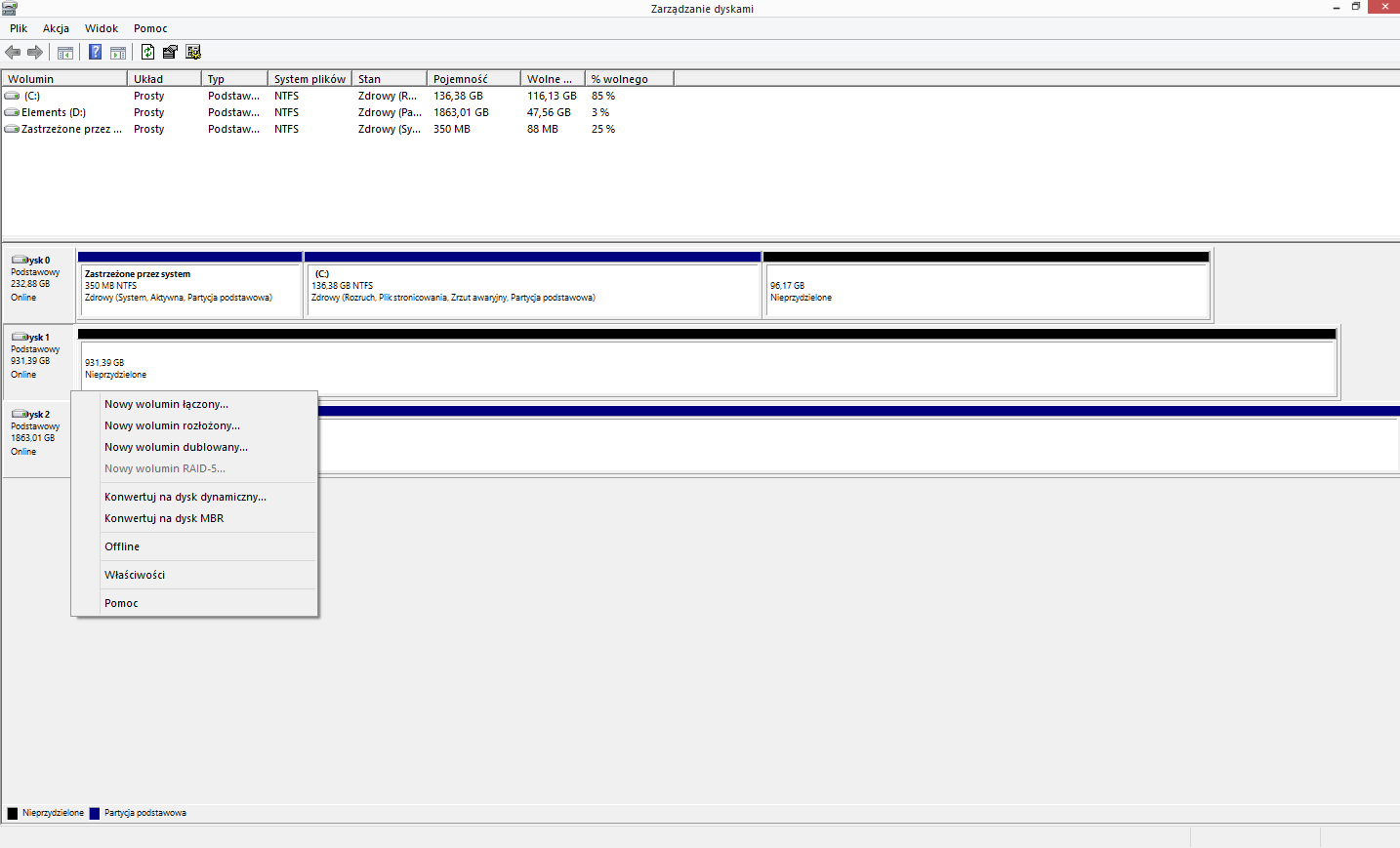Sort by the Pojemność column header
The width and height of the screenshot is (1400, 848).
pyautogui.click(x=474, y=79)
